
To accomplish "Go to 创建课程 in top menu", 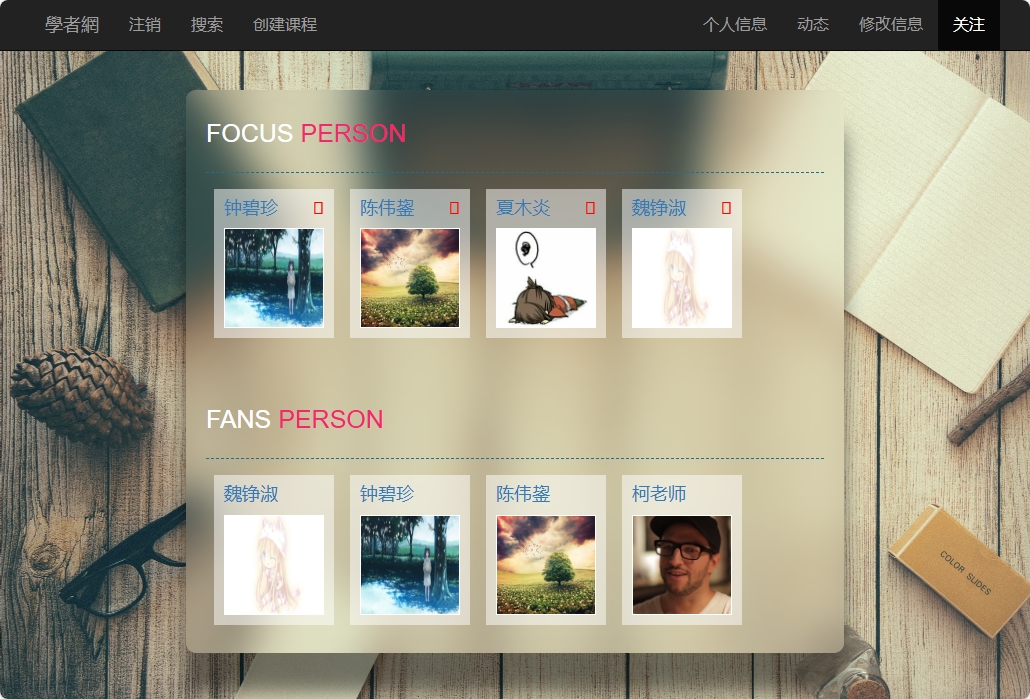I will coord(285,25).
